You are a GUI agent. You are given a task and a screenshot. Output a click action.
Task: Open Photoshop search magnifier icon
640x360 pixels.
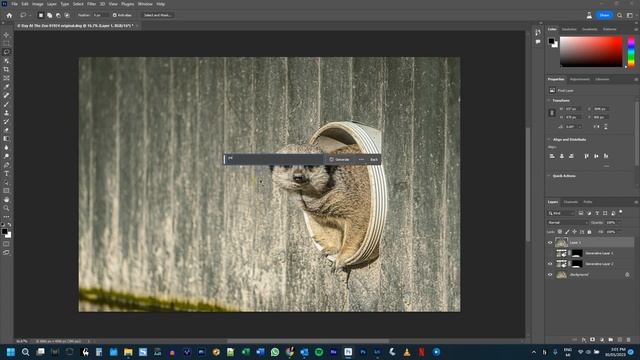pos(620,15)
